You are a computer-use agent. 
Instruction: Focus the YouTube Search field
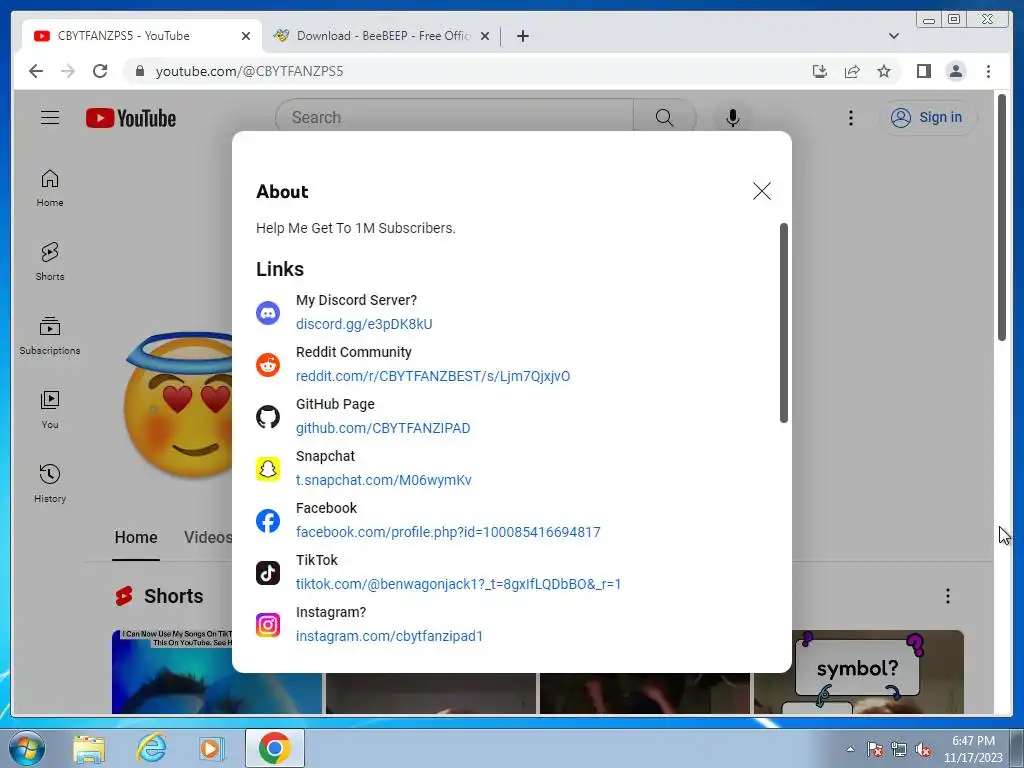pos(454,118)
